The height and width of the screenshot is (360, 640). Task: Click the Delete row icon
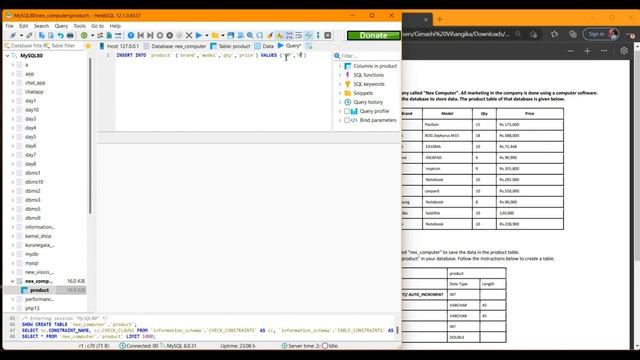[169, 36]
